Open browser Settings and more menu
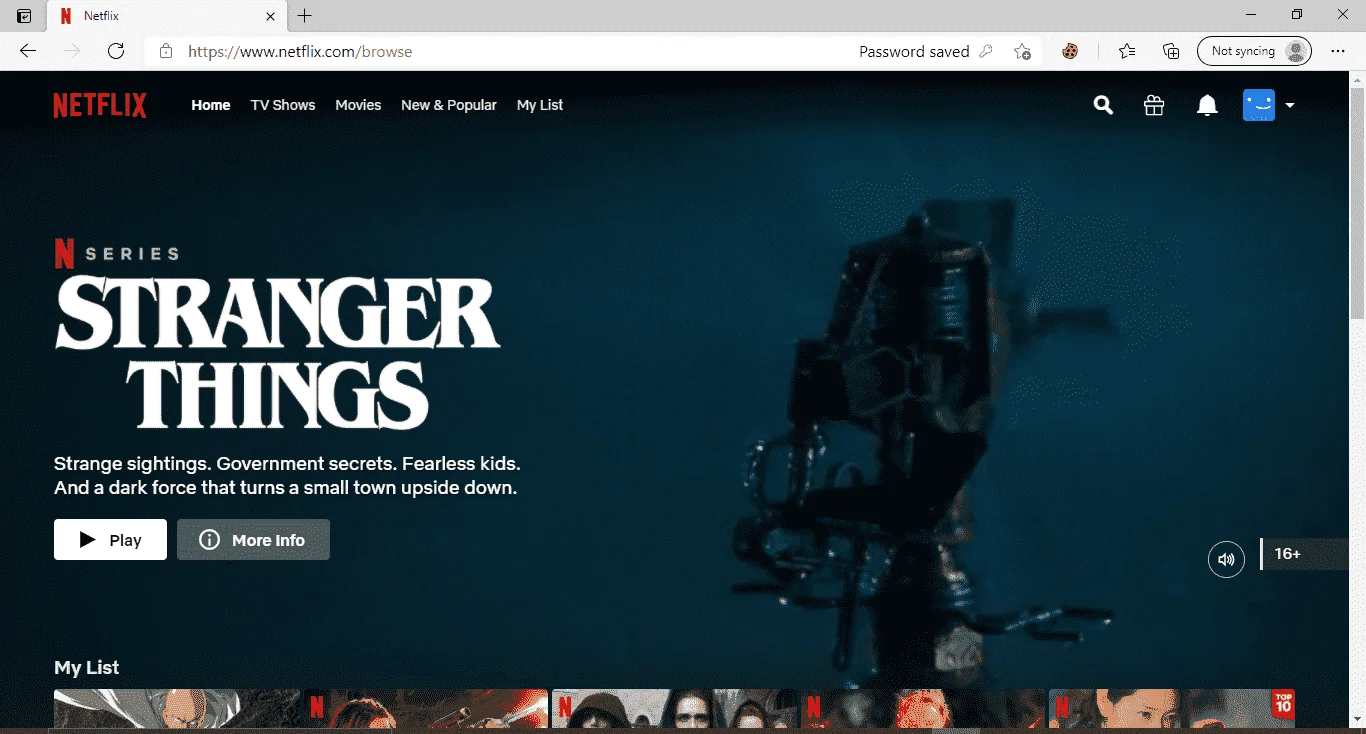The image size is (1366, 734). (1338, 51)
